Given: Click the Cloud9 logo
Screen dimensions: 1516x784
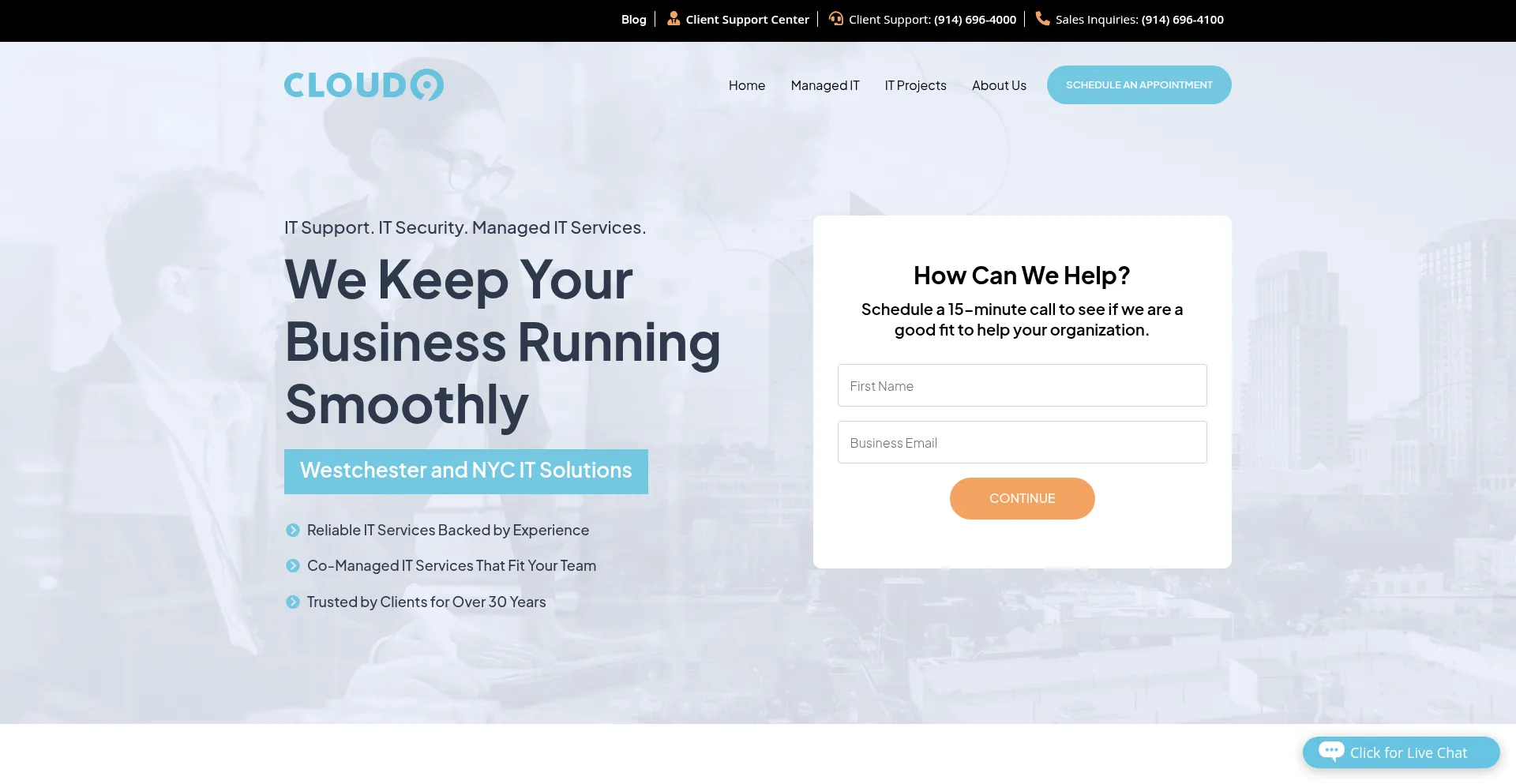Looking at the screenshot, I should pos(363,85).
